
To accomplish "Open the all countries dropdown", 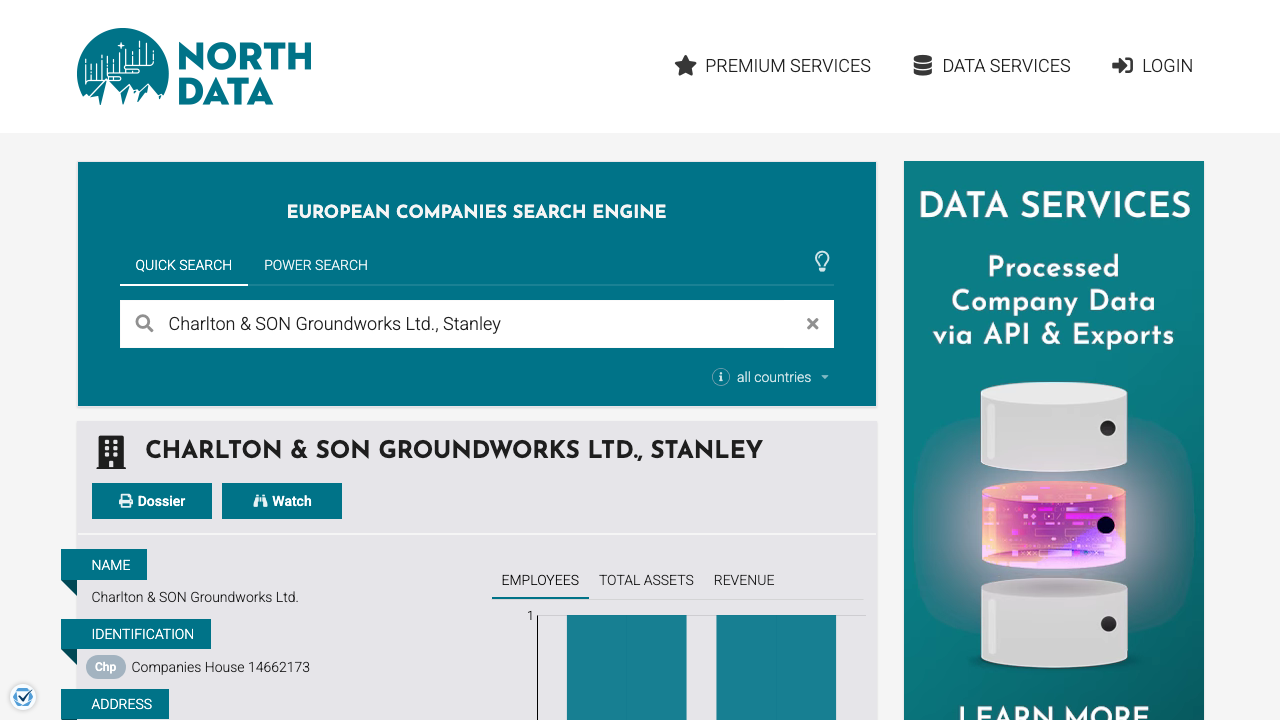I will pyautogui.click(x=773, y=377).
